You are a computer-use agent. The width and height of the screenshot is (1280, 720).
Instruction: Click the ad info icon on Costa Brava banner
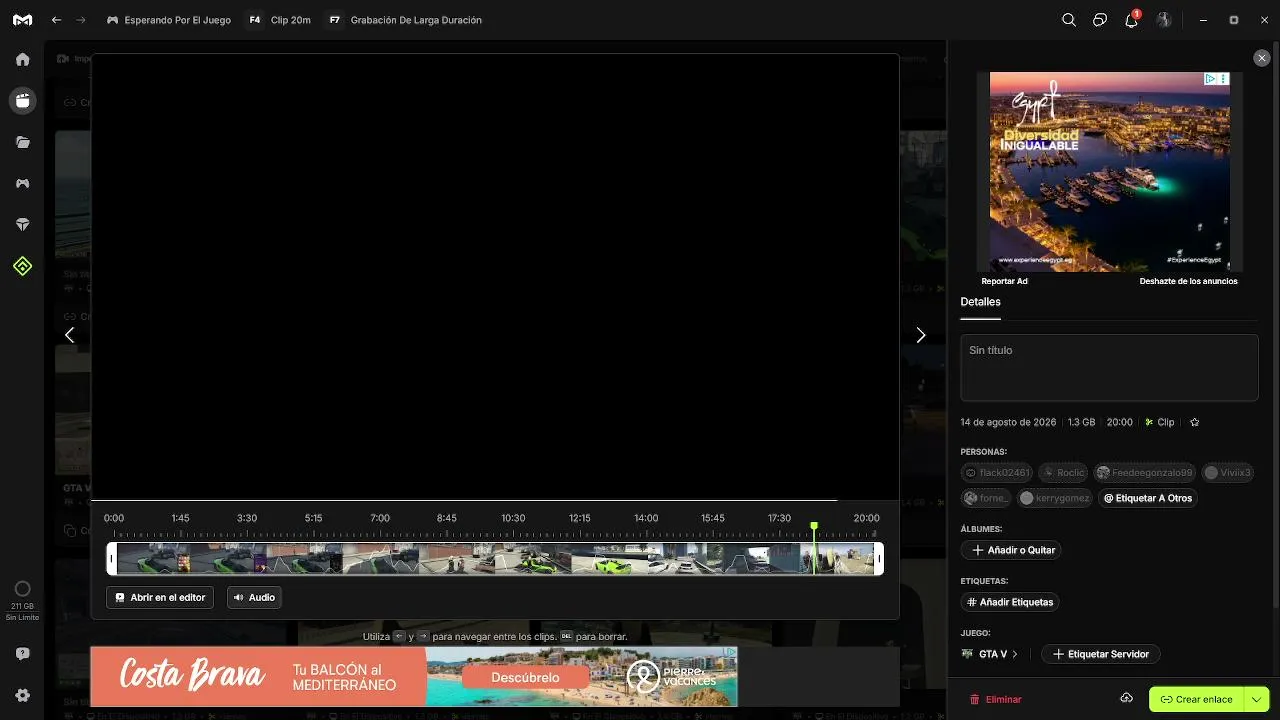coord(731,652)
